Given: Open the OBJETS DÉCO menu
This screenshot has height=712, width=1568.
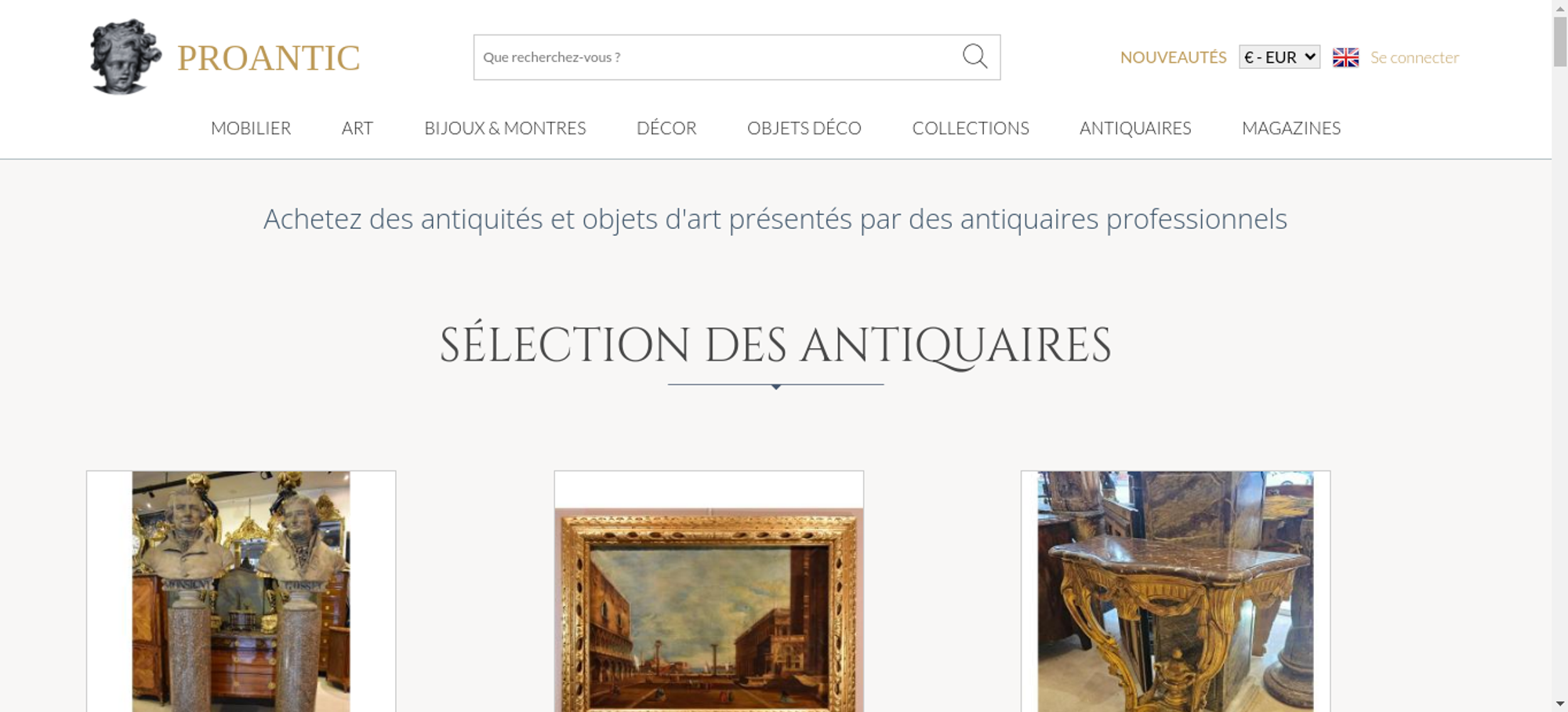Looking at the screenshot, I should tap(804, 128).
